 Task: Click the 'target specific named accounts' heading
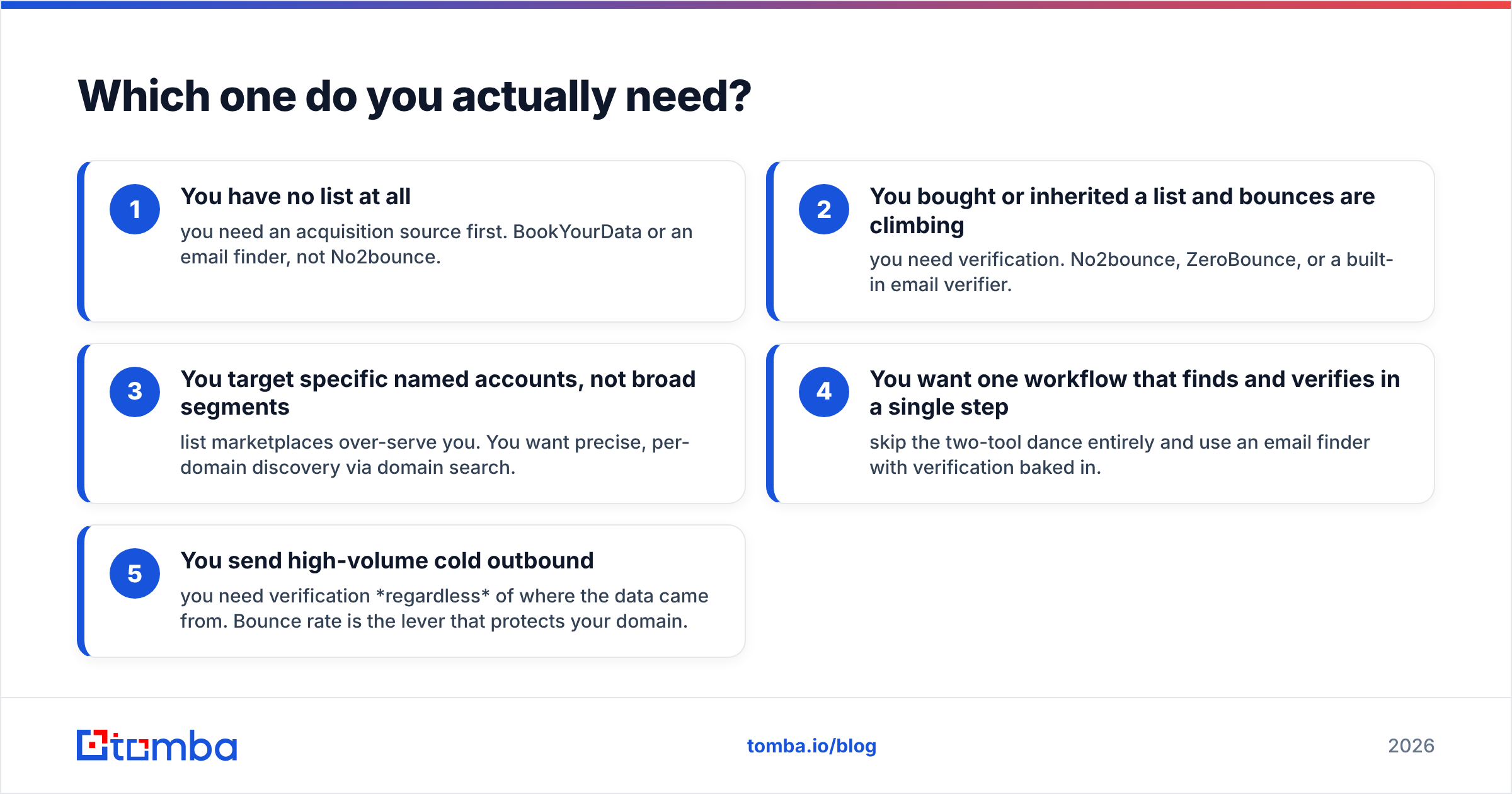pyautogui.click(x=438, y=393)
